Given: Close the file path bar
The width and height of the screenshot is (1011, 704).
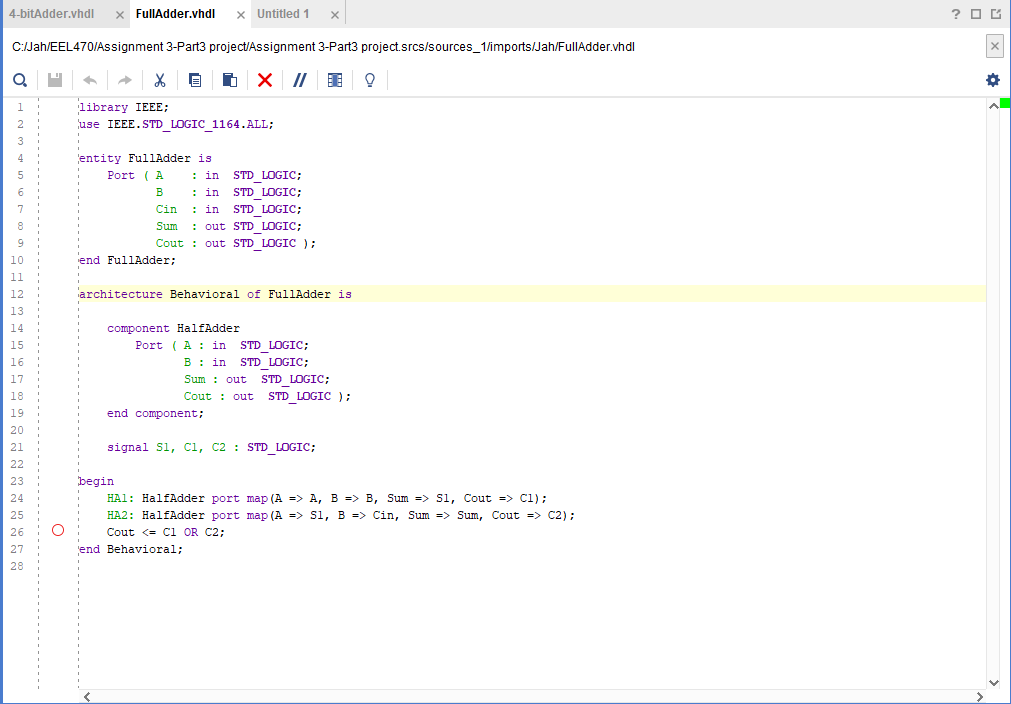Looking at the screenshot, I should click(x=995, y=47).
